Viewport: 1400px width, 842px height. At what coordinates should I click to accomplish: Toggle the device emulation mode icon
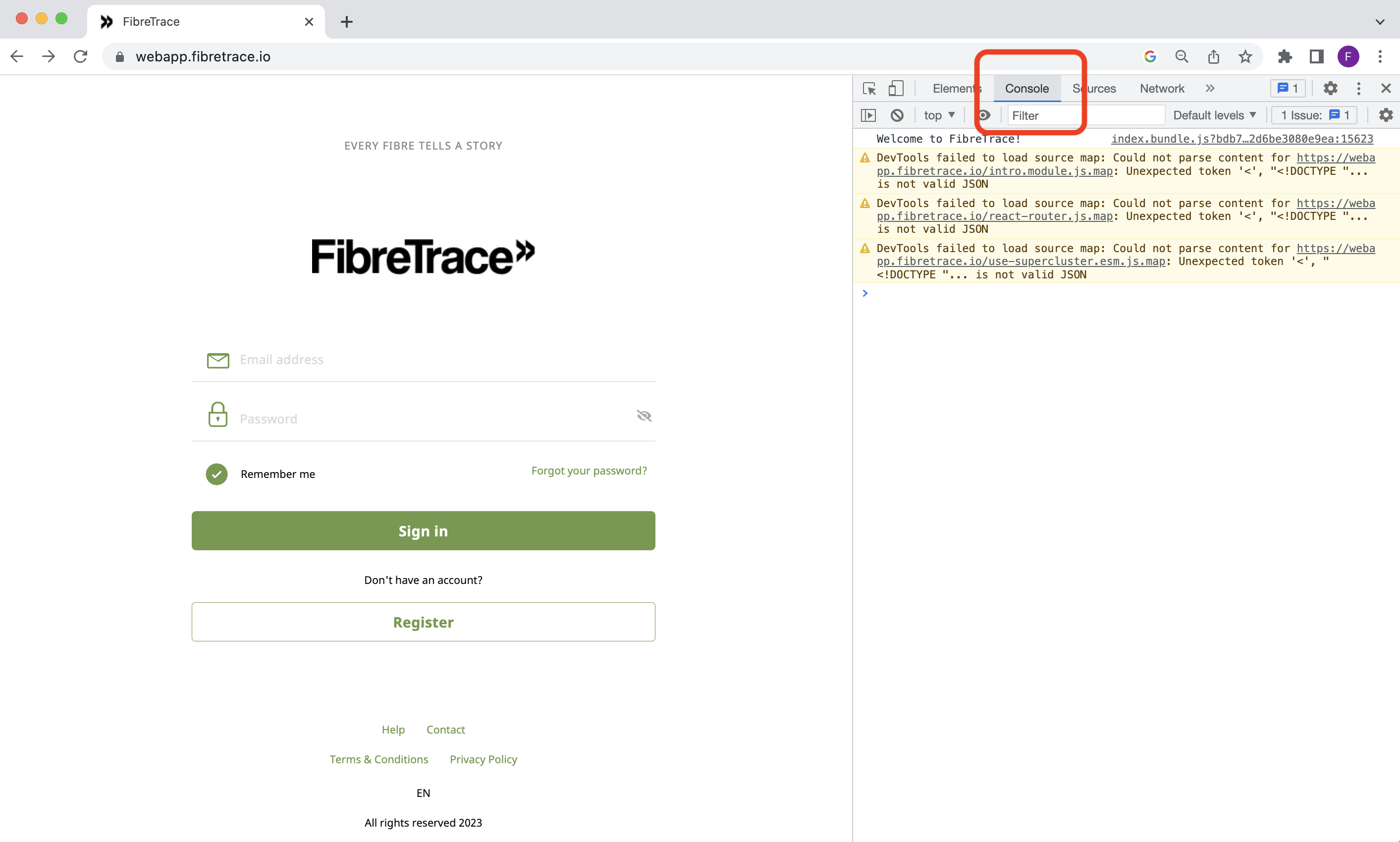[896, 88]
